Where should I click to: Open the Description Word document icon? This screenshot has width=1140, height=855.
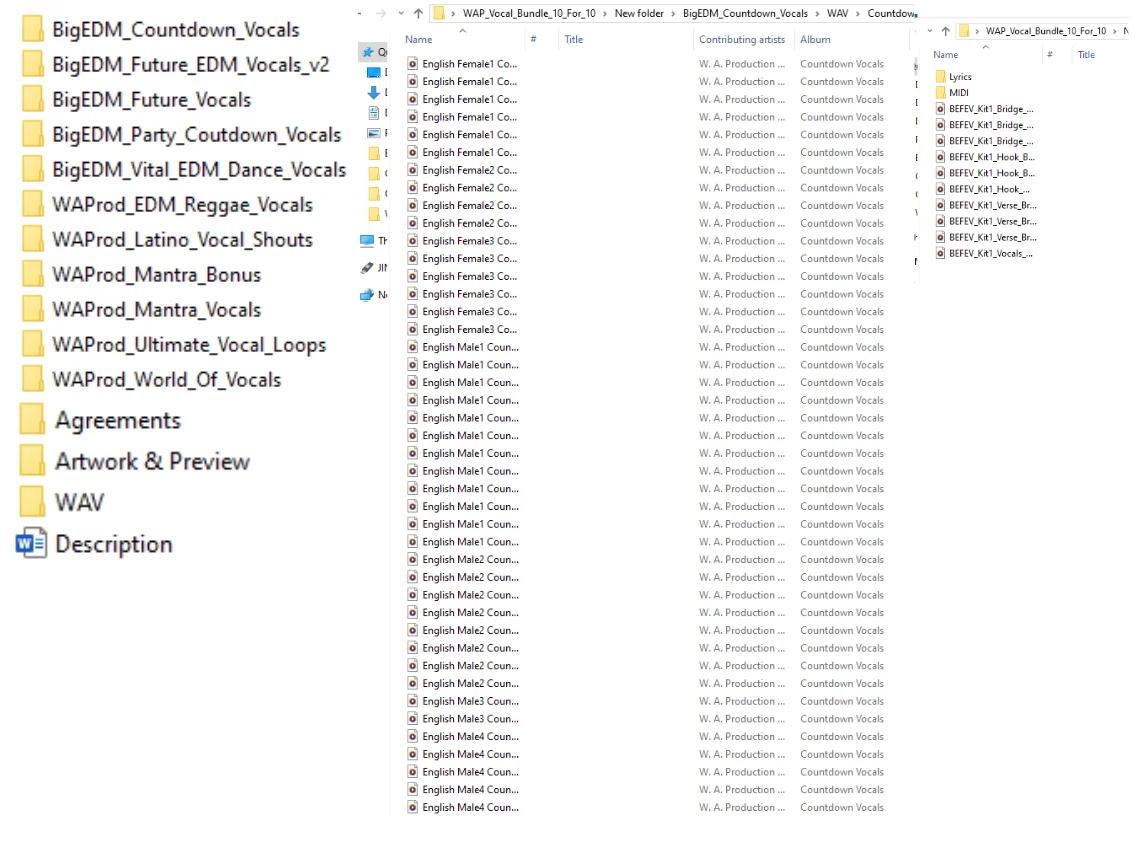31,544
